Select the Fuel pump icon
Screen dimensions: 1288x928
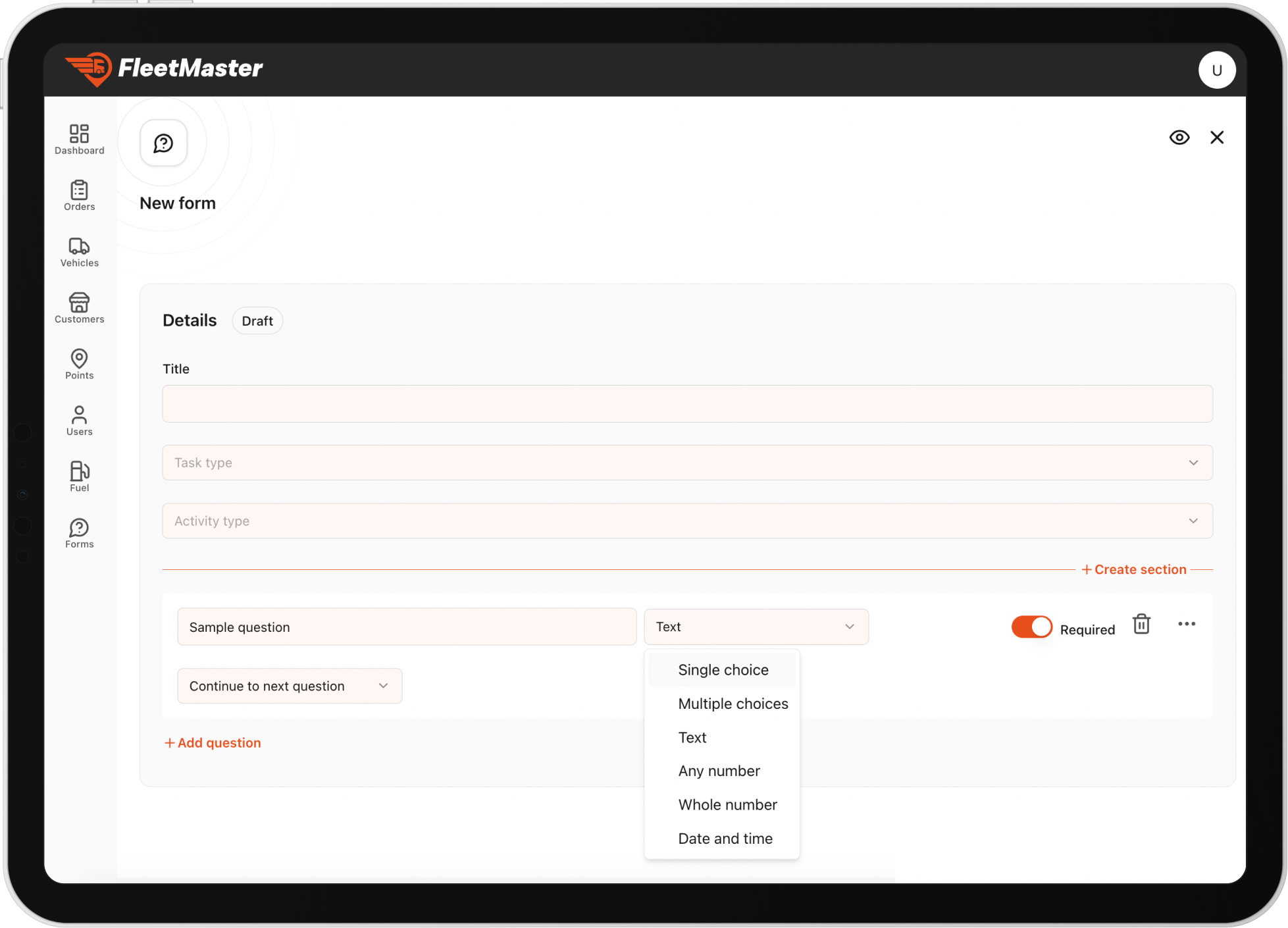pos(79,477)
